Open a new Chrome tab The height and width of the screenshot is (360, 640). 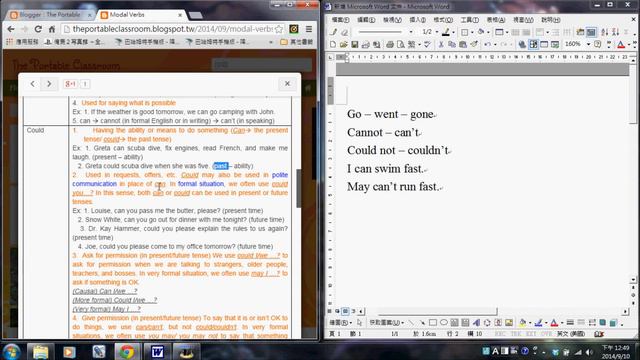(x=196, y=15)
